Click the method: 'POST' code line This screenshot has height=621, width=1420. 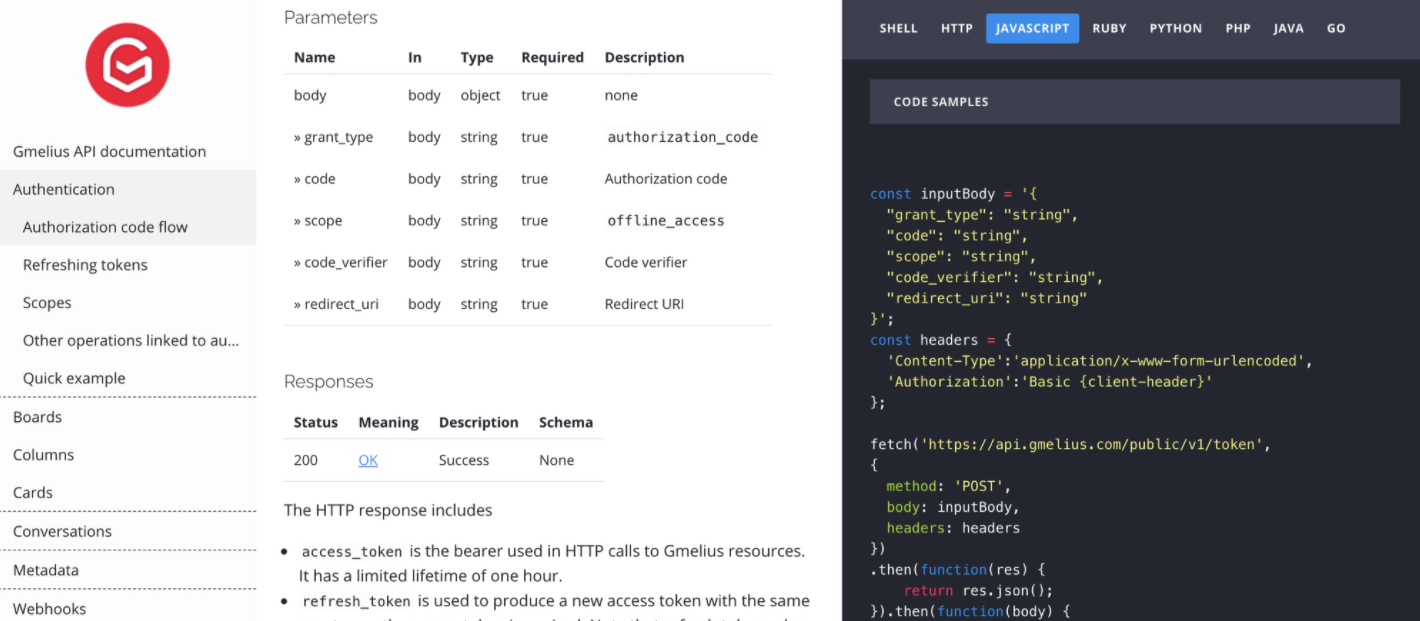coord(949,486)
